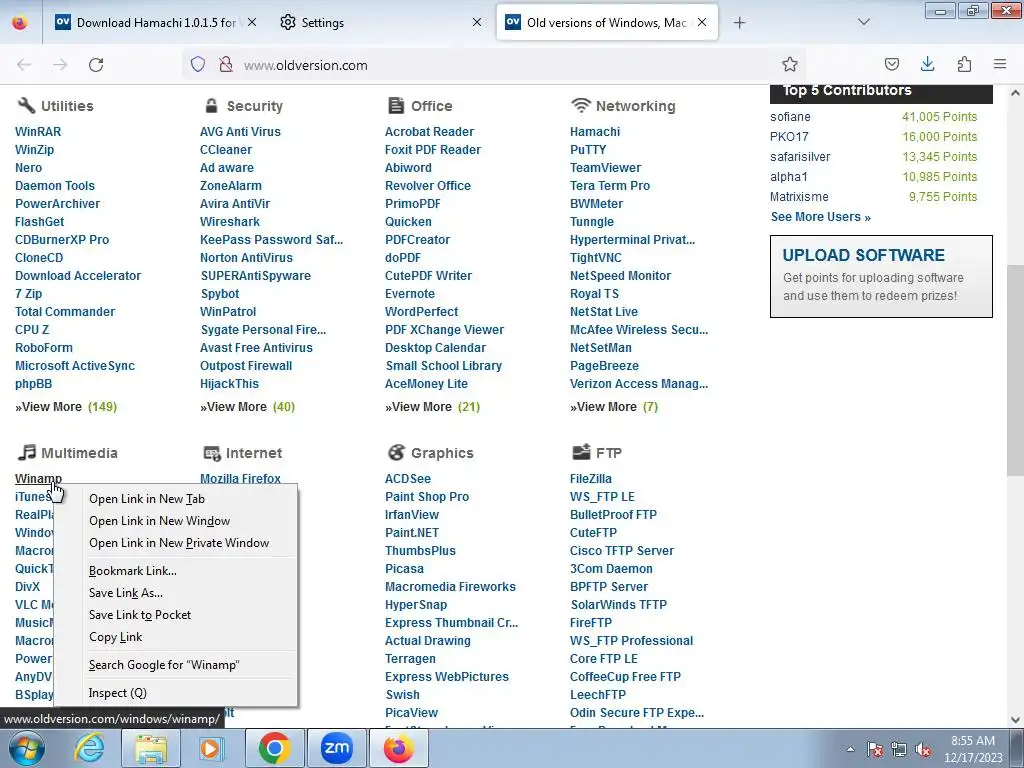The height and width of the screenshot is (768, 1024).
Task: Click the Firefox taskbar icon
Action: (399, 748)
